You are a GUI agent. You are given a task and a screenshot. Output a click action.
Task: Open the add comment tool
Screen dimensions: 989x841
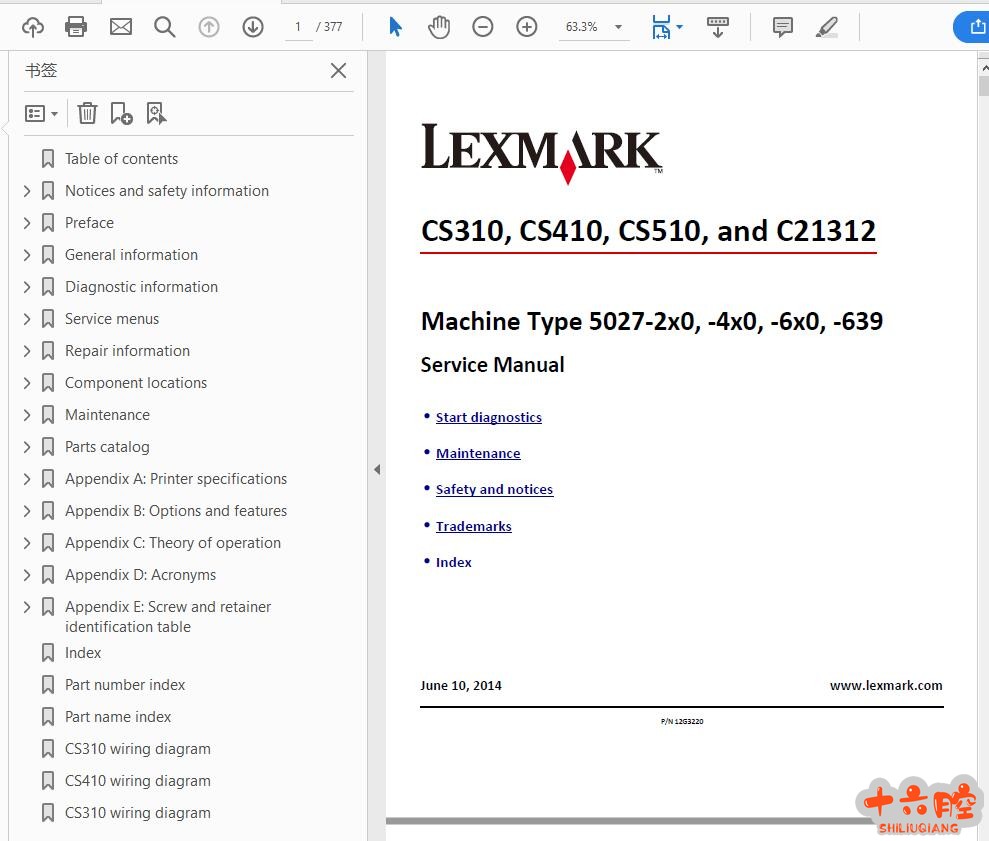pos(783,27)
